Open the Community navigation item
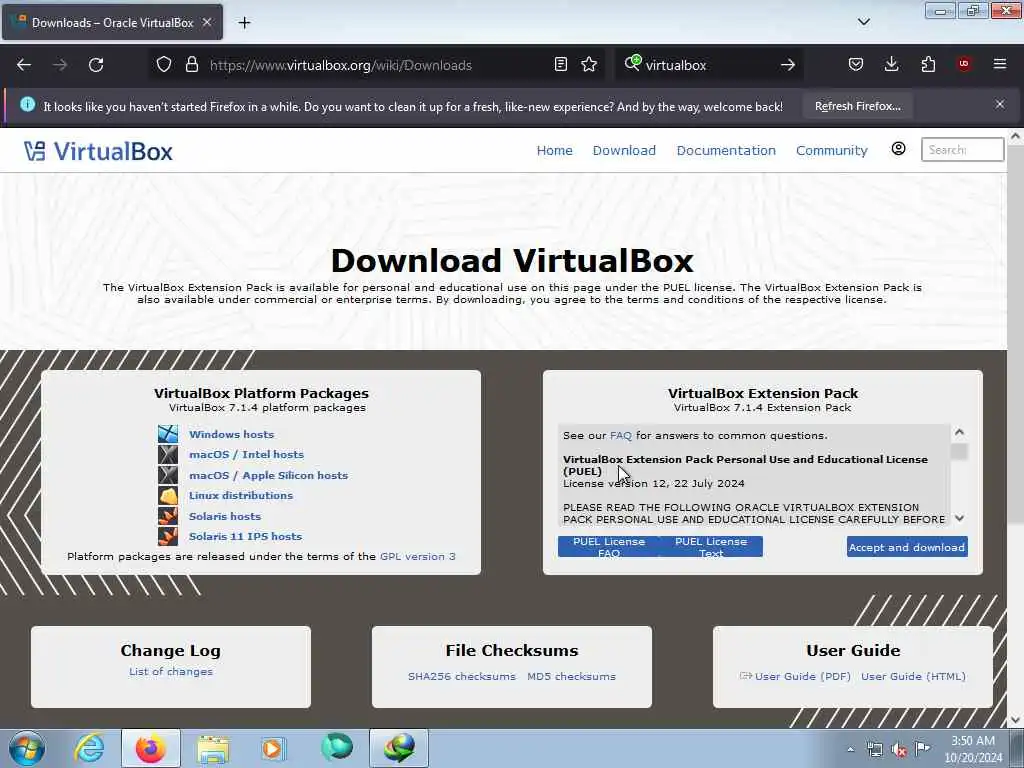The height and width of the screenshot is (768, 1024). (831, 150)
